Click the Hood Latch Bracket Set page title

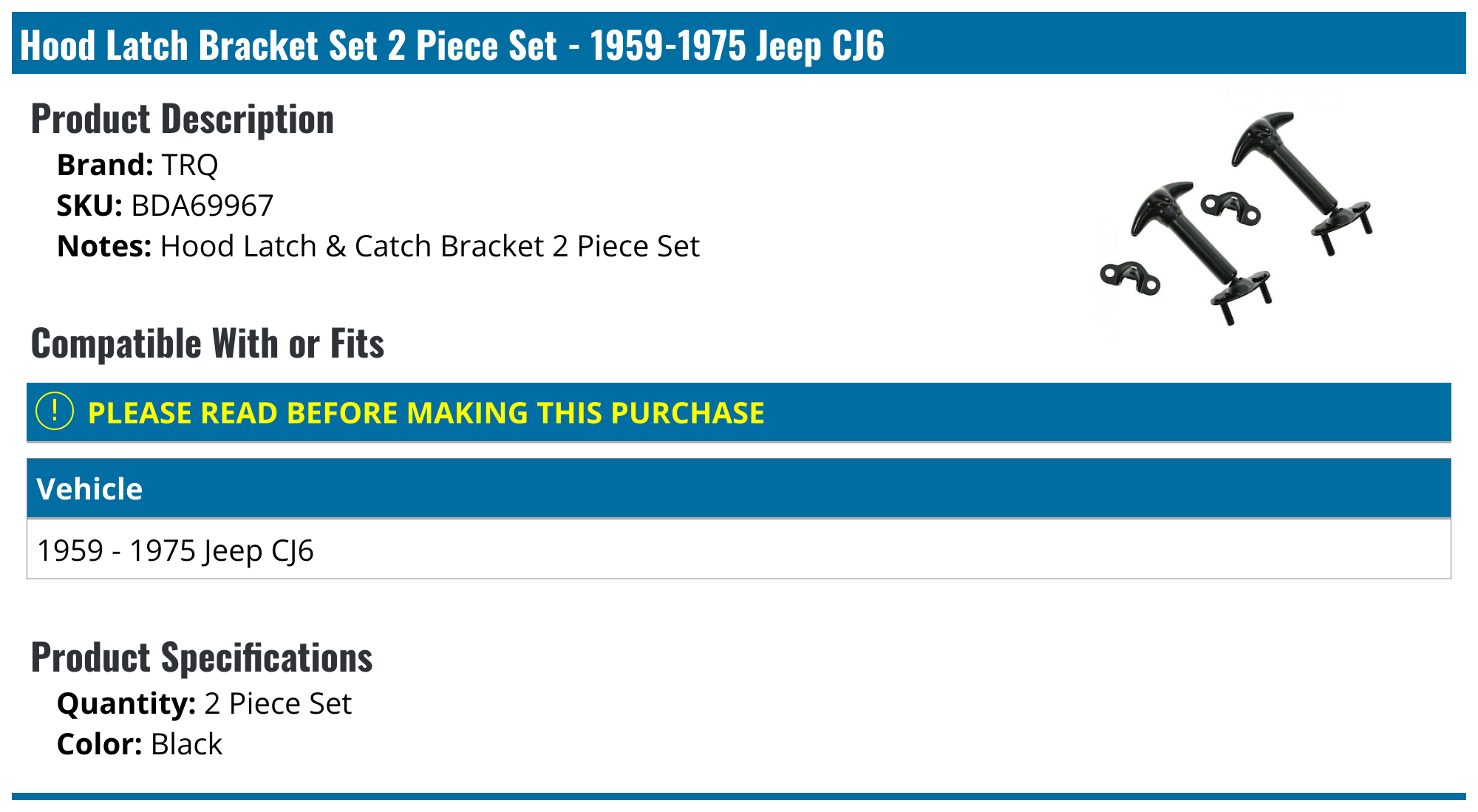point(452,45)
